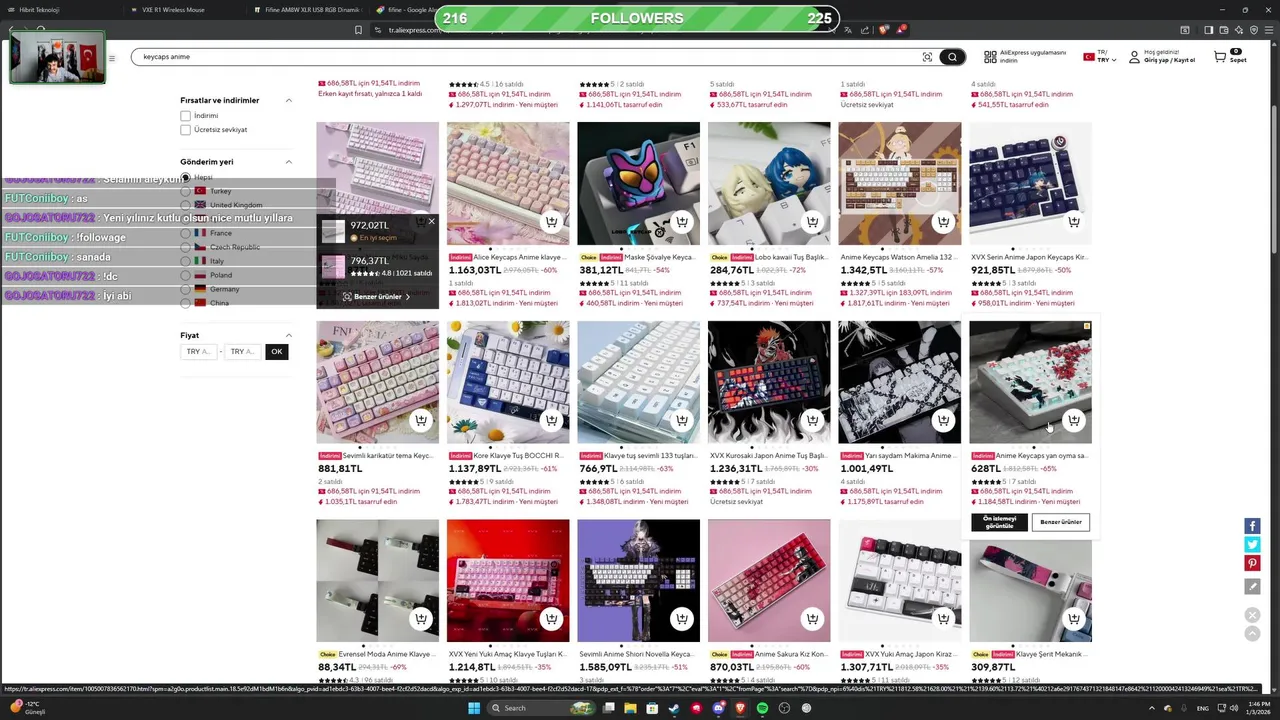Select Poland as the shipping origin
Screen dimensions: 1280x720
tap(185, 275)
